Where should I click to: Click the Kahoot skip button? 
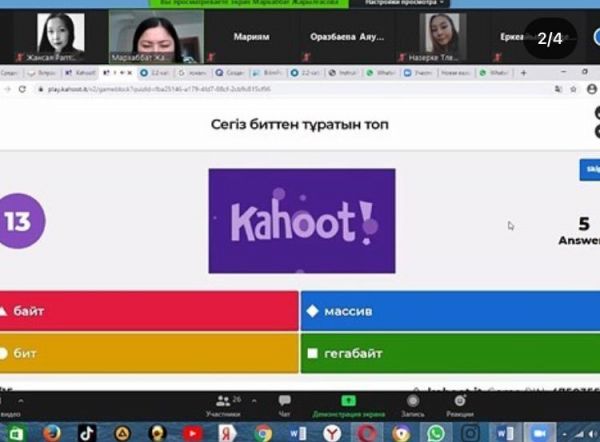point(589,169)
